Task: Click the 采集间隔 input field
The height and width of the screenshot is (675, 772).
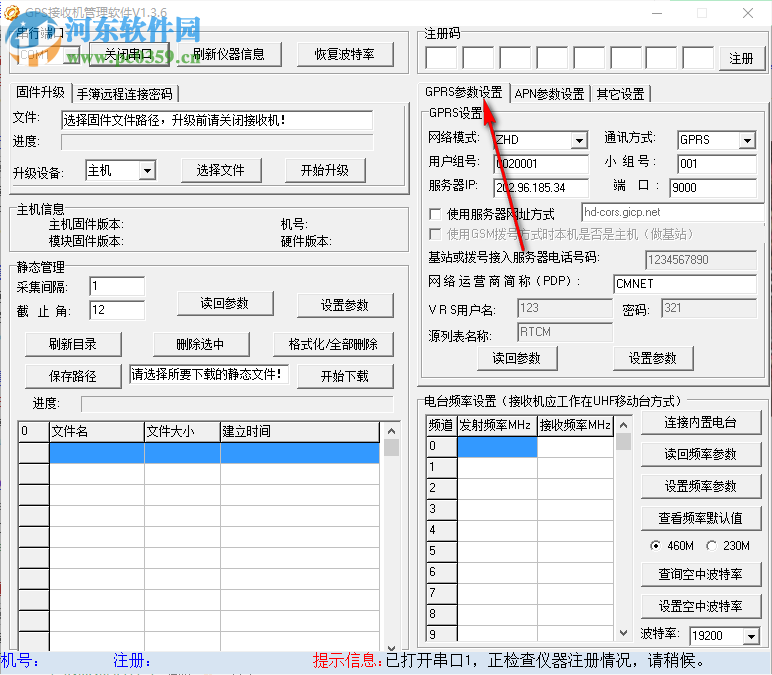Action: click(x=117, y=286)
